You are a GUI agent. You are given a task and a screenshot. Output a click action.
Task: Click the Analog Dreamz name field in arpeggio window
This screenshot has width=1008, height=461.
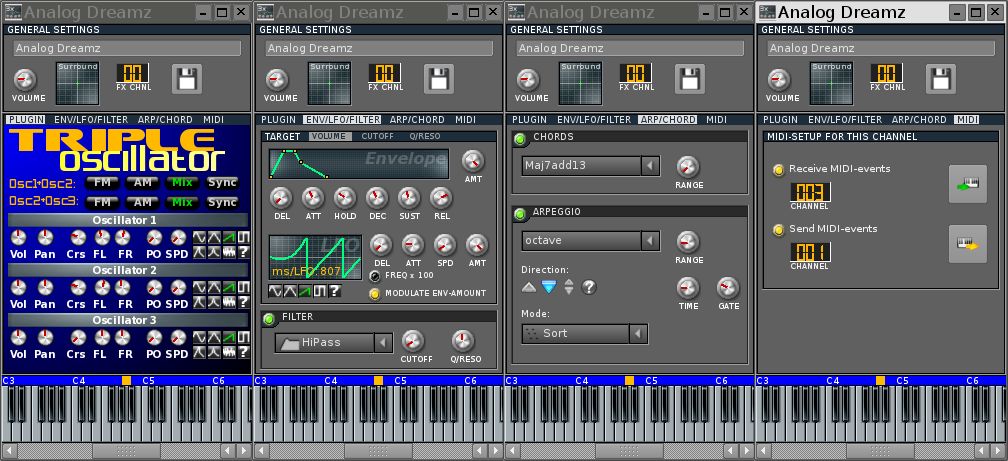[x=630, y=48]
